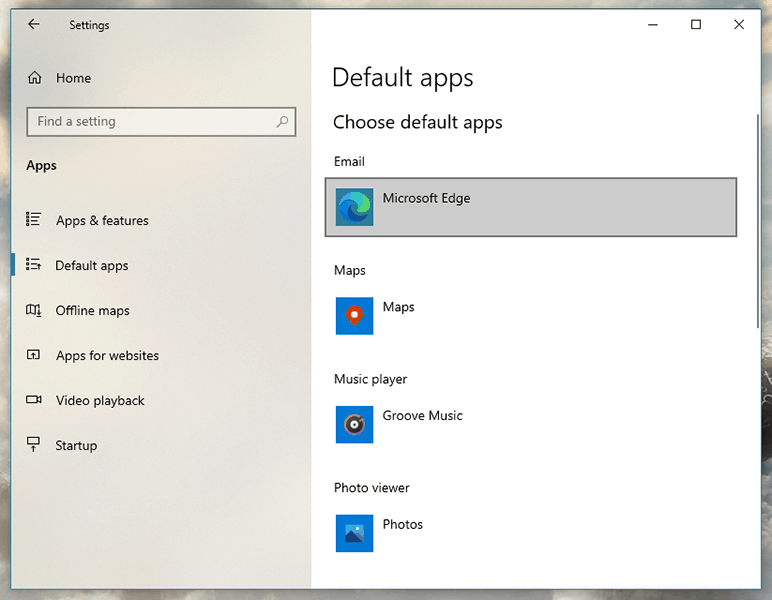Click the Microsoft Edge app icon
Image resolution: width=772 pixels, height=600 pixels.
point(354,207)
